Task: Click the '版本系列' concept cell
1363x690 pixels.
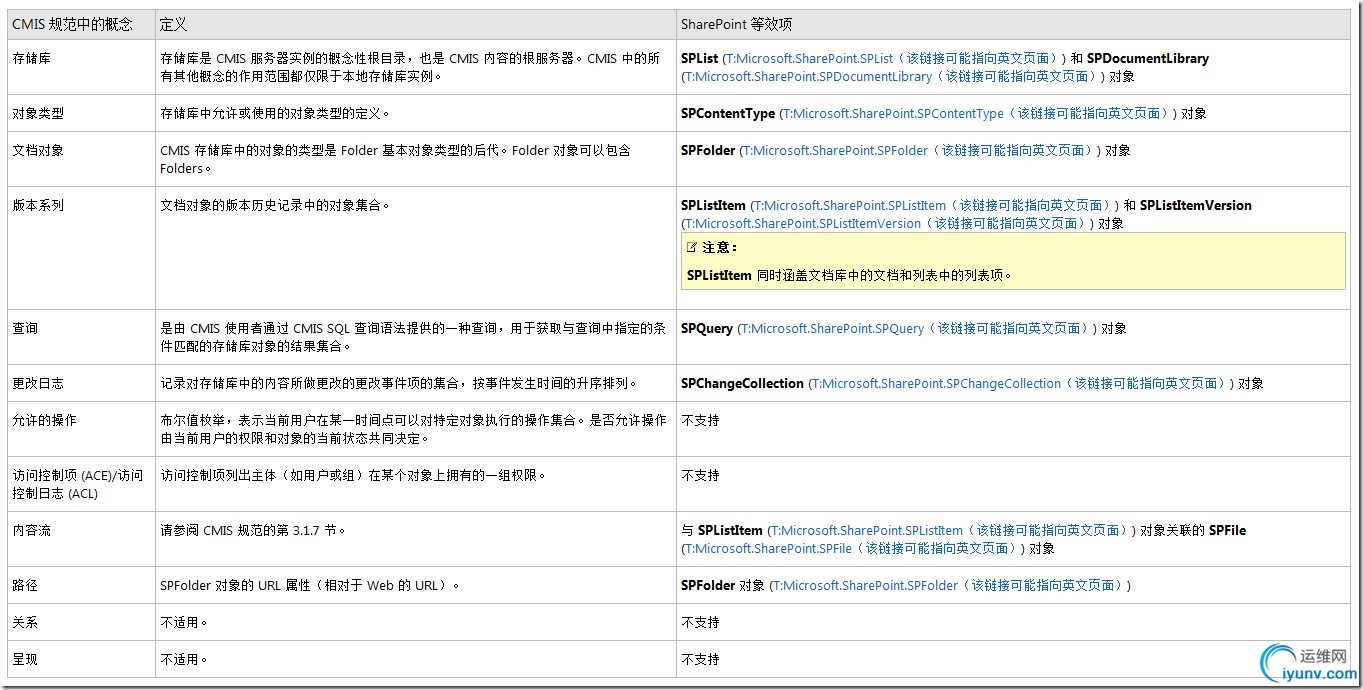Action: click(x=81, y=249)
